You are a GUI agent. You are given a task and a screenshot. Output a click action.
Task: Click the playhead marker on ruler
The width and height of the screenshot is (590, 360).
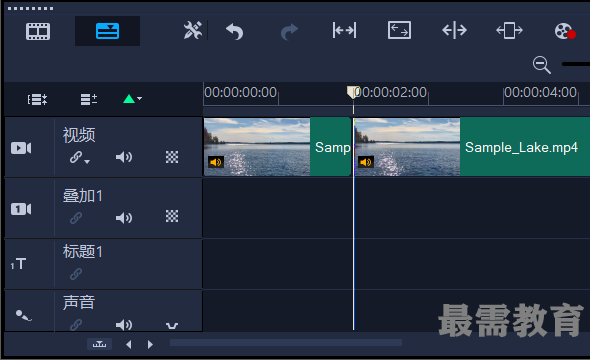[353, 93]
